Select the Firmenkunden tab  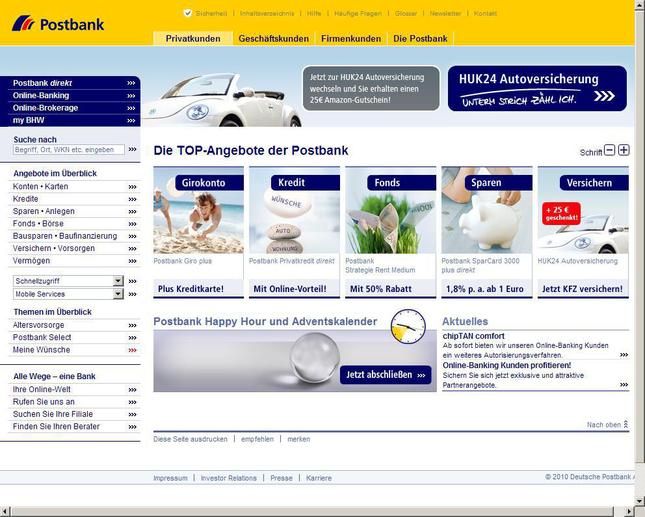point(350,38)
